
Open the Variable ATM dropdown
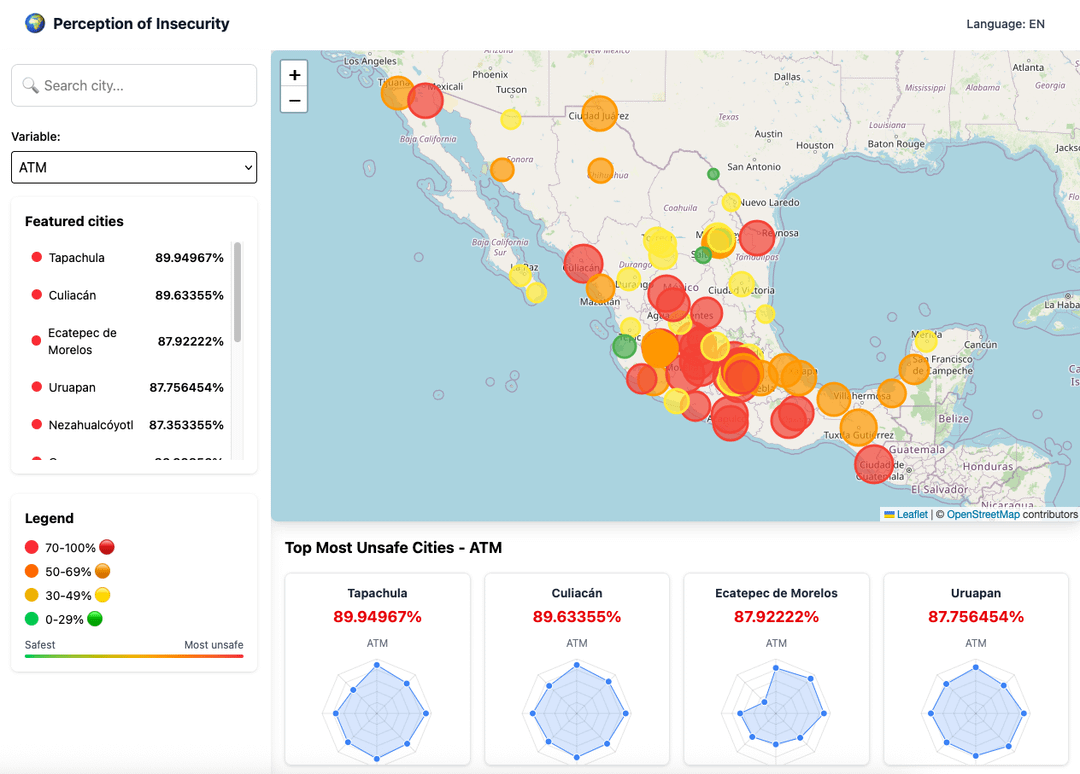point(134,167)
